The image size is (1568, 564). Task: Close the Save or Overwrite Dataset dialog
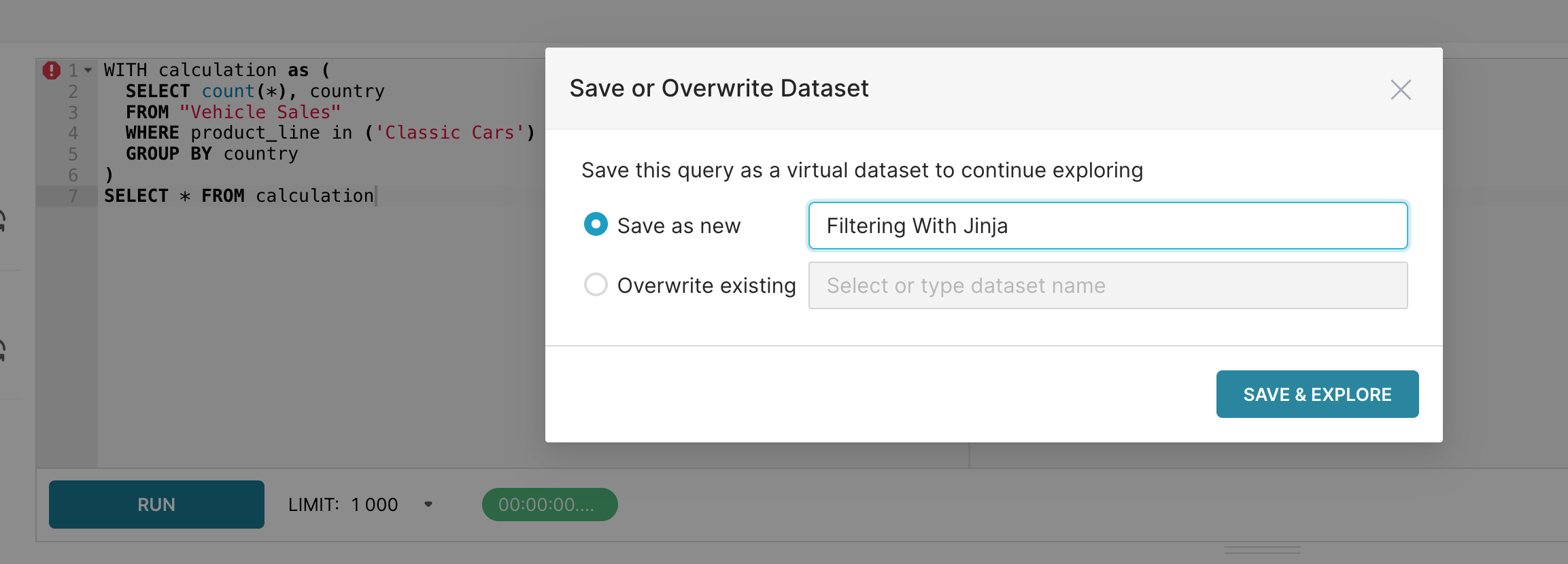point(1400,90)
